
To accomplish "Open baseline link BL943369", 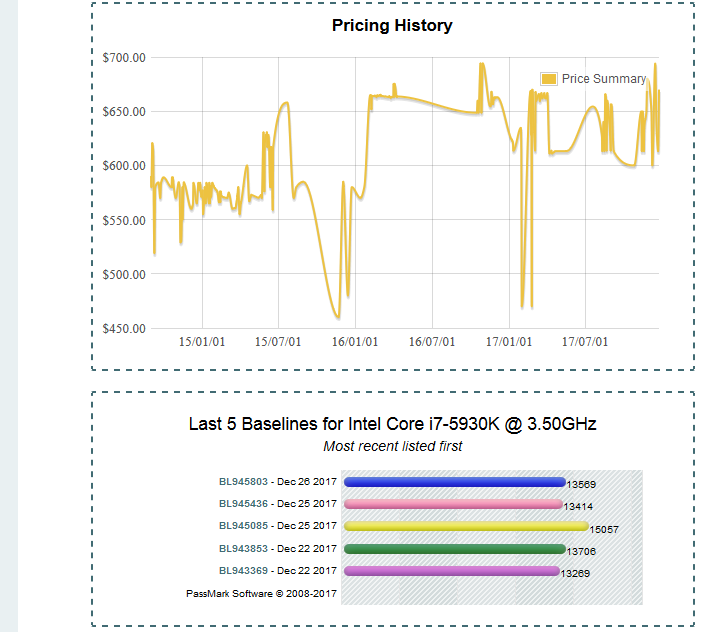I will click(x=243, y=570).
